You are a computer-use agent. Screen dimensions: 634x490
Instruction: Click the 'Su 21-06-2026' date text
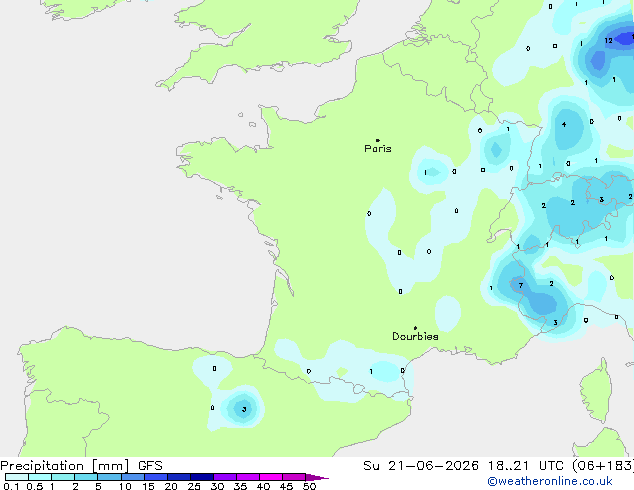[x=421, y=466]
